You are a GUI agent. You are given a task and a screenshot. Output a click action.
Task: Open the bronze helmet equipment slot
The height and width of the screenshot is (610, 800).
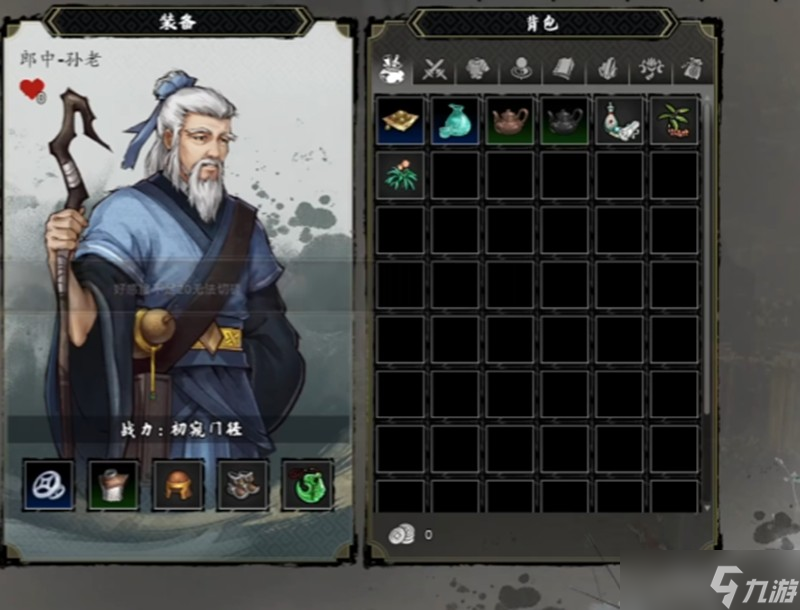tap(178, 485)
